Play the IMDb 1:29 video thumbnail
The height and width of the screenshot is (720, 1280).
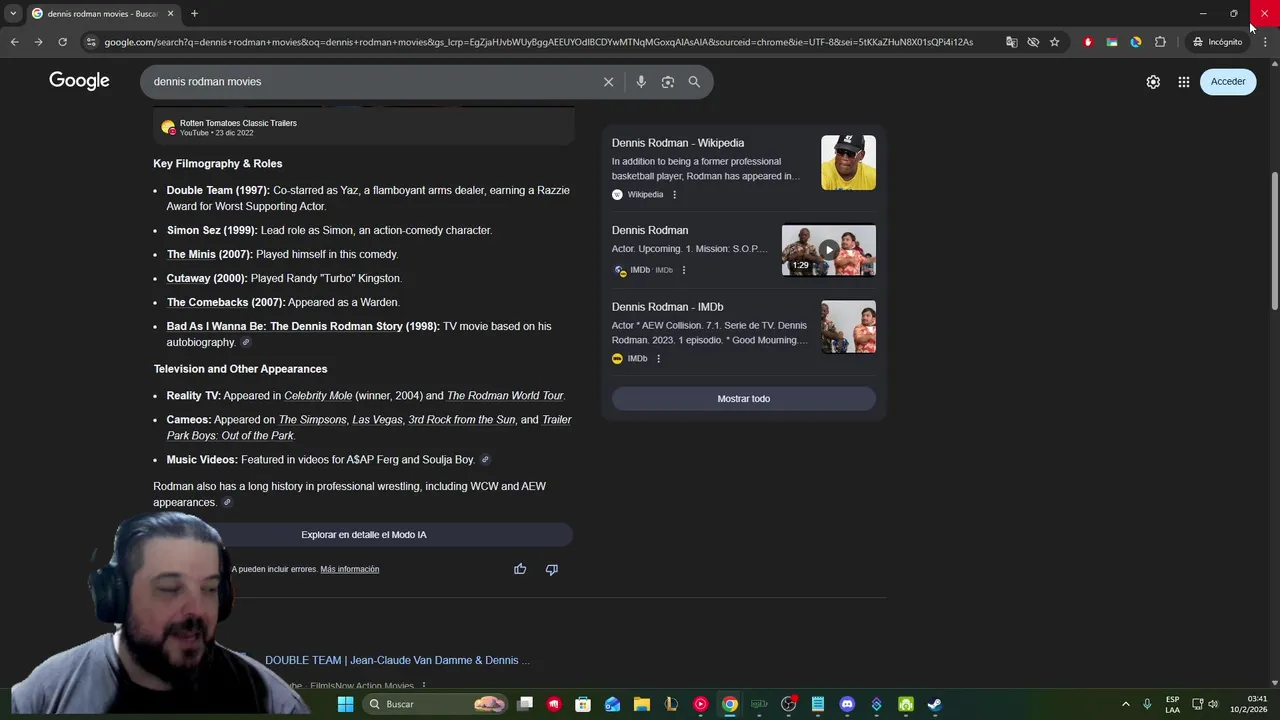point(828,250)
